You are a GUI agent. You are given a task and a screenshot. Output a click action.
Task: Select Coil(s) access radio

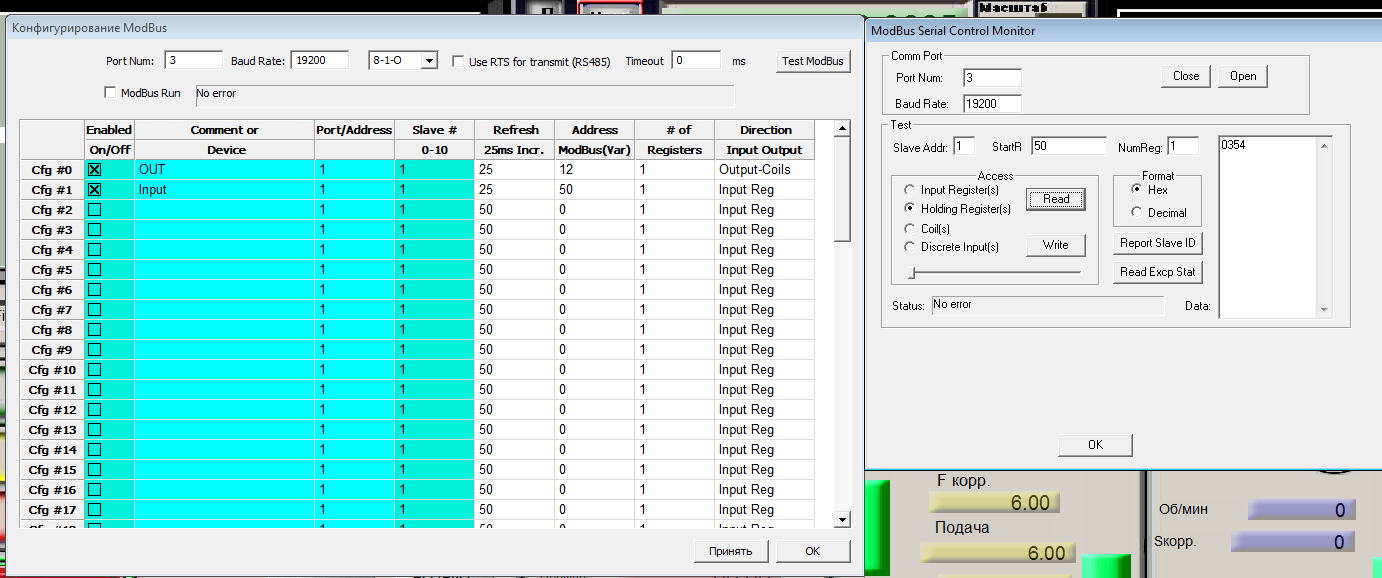[909, 228]
